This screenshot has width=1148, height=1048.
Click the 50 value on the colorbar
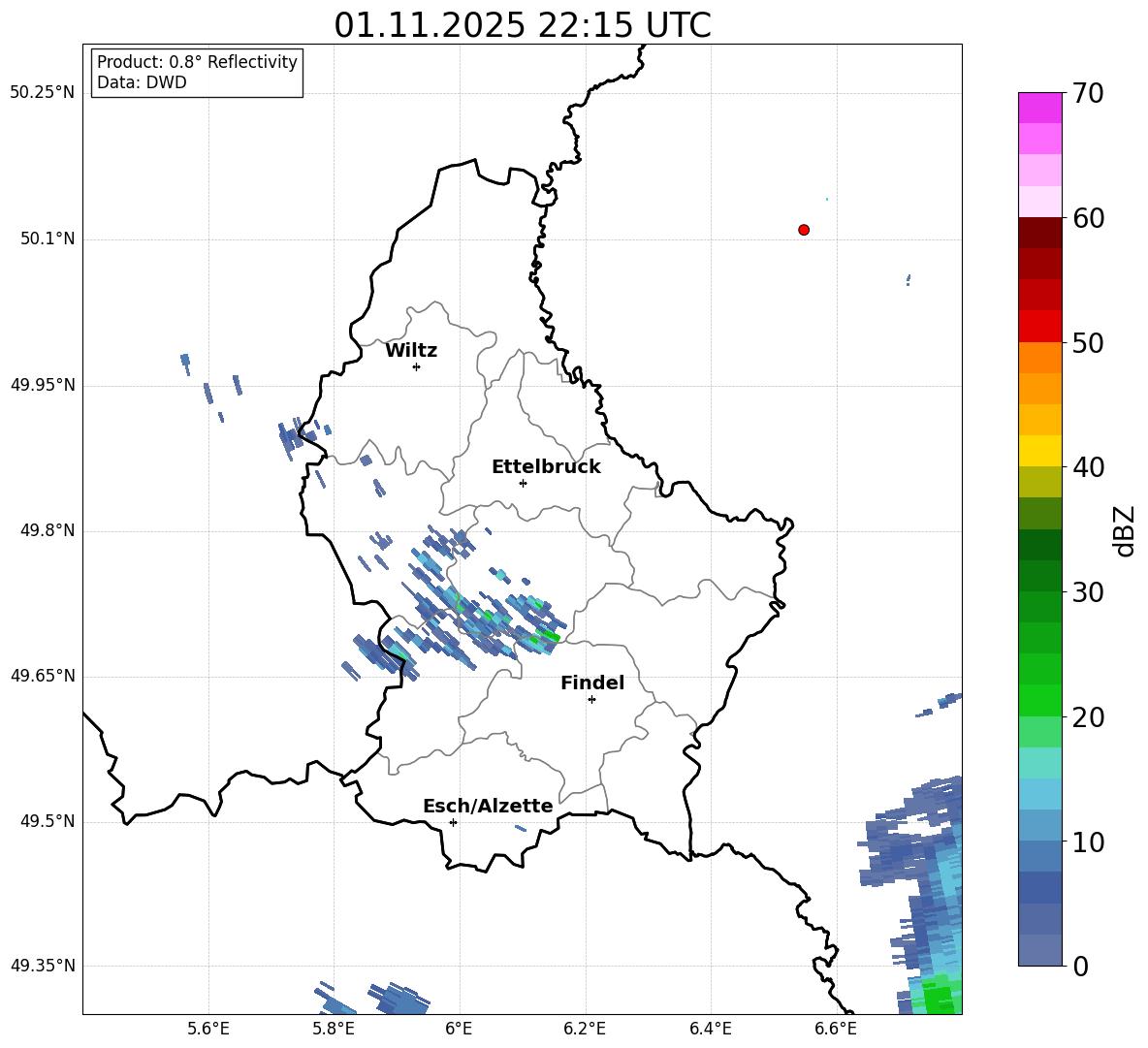pyautogui.click(x=1088, y=342)
